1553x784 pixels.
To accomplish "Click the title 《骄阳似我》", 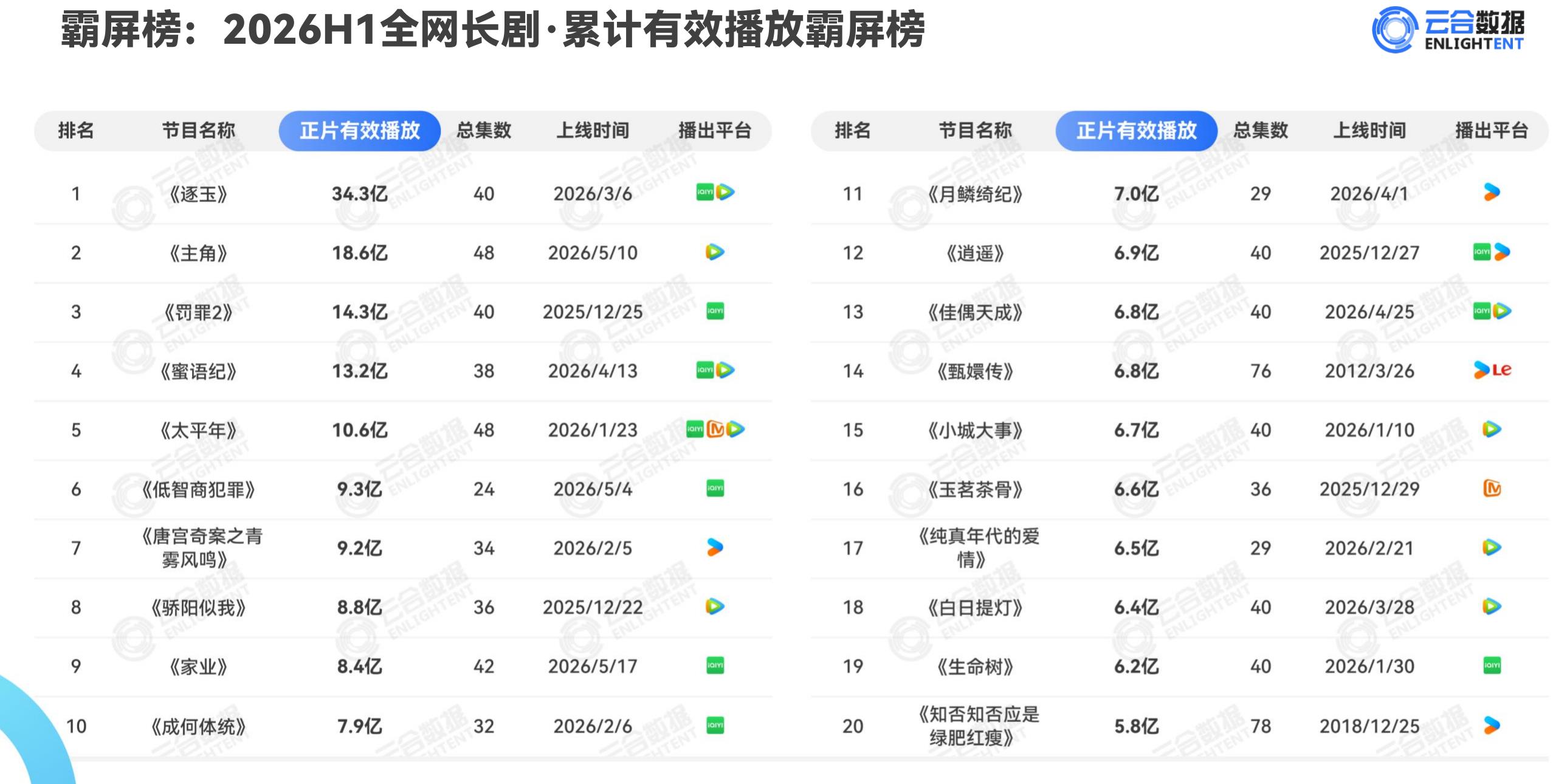I will (x=198, y=607).
